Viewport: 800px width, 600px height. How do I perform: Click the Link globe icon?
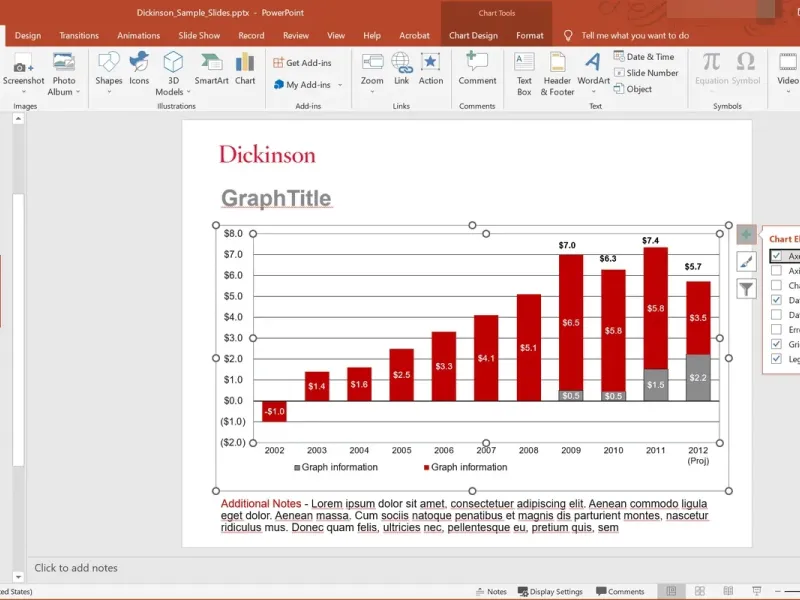point(402,63)
